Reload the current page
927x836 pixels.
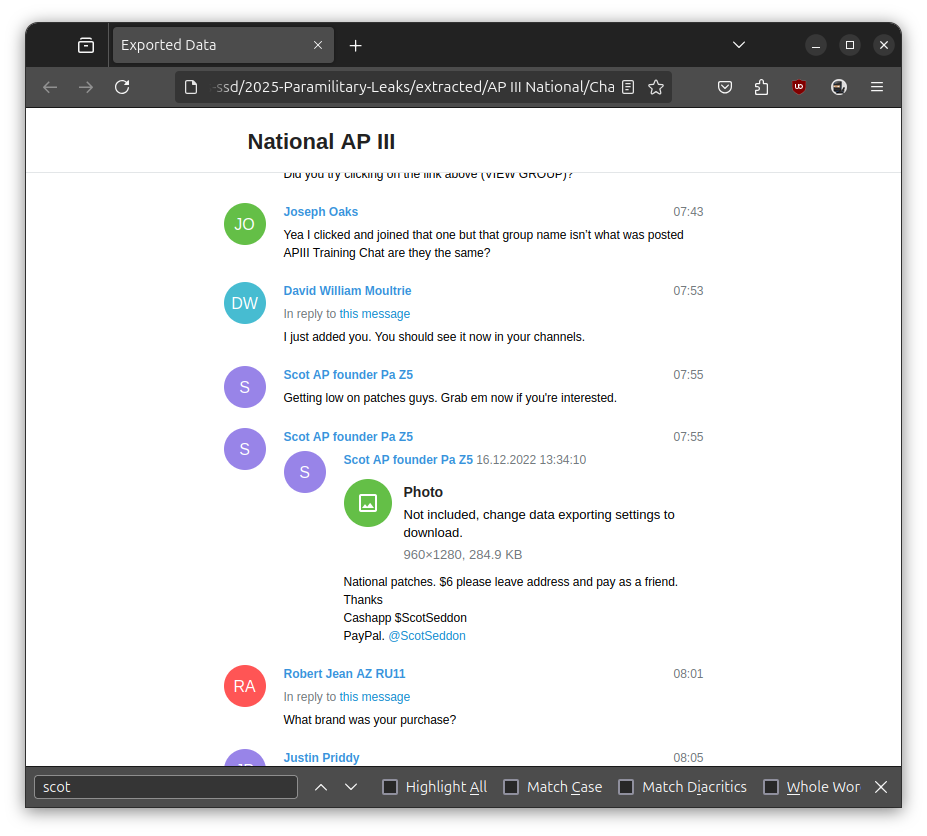122,88
